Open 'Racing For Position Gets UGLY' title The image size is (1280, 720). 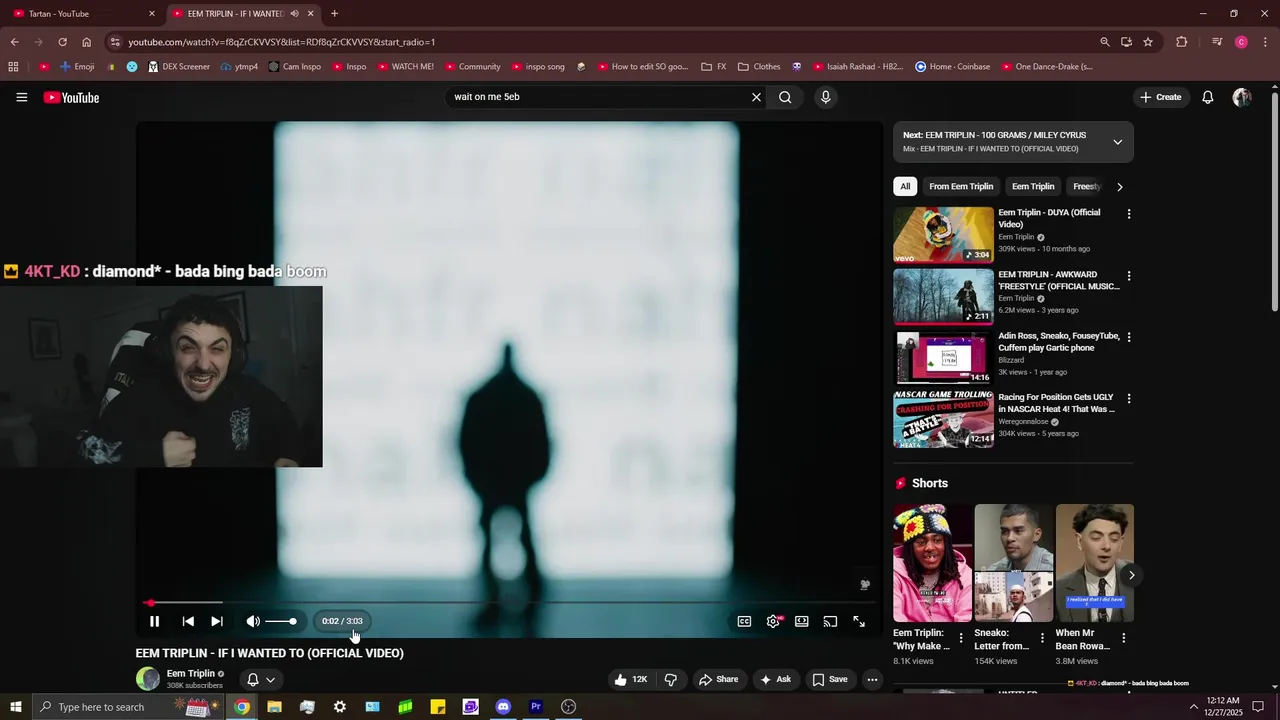[1056, 403]
